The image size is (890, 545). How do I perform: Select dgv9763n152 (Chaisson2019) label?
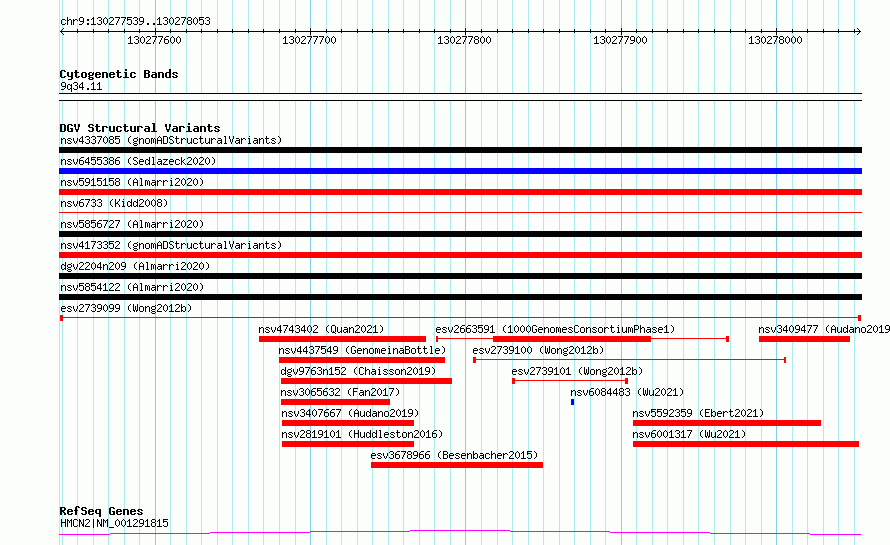(x=358, y=371)
